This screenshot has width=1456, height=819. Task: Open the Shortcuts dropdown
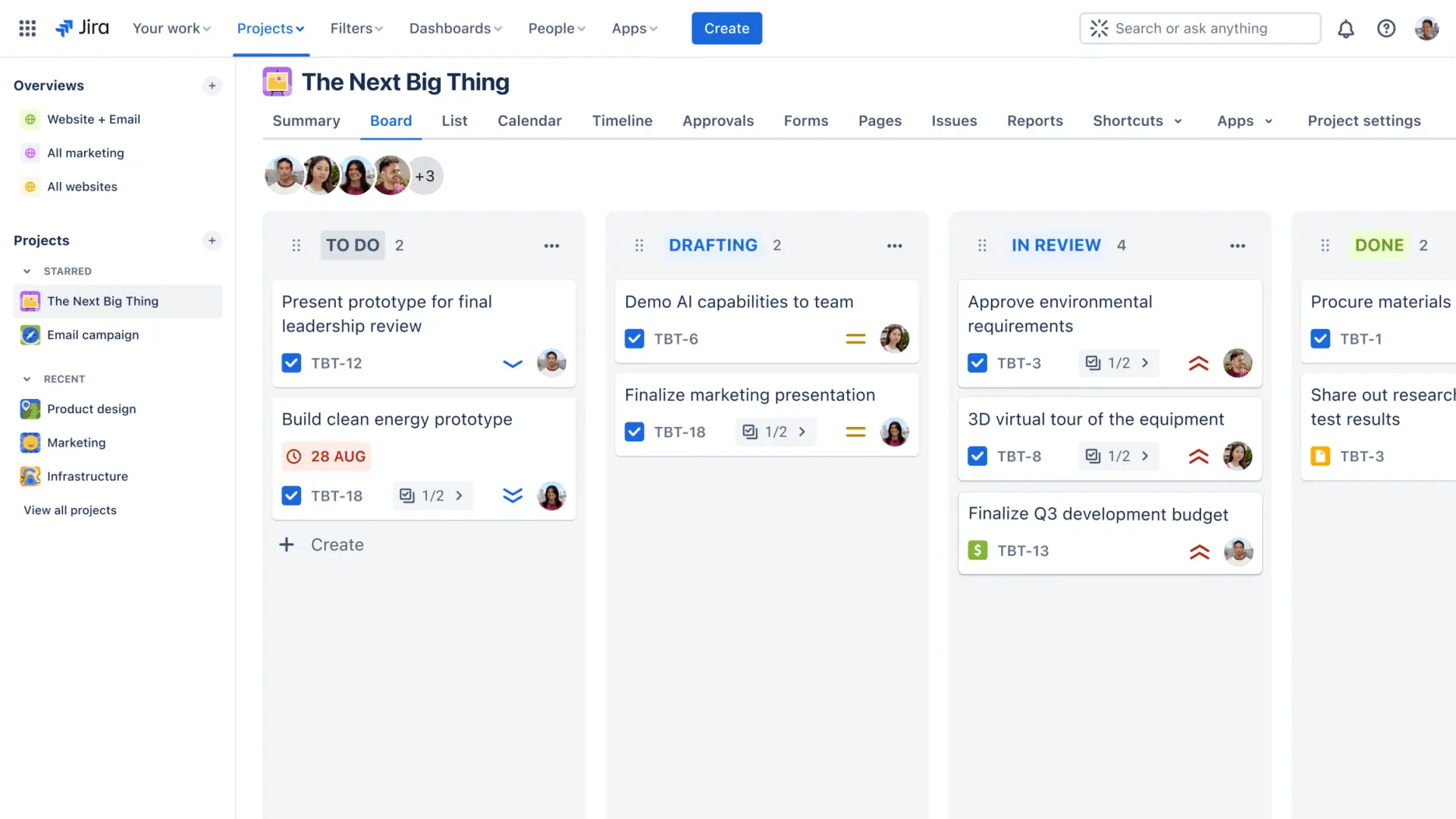(x=1137, y=121)
